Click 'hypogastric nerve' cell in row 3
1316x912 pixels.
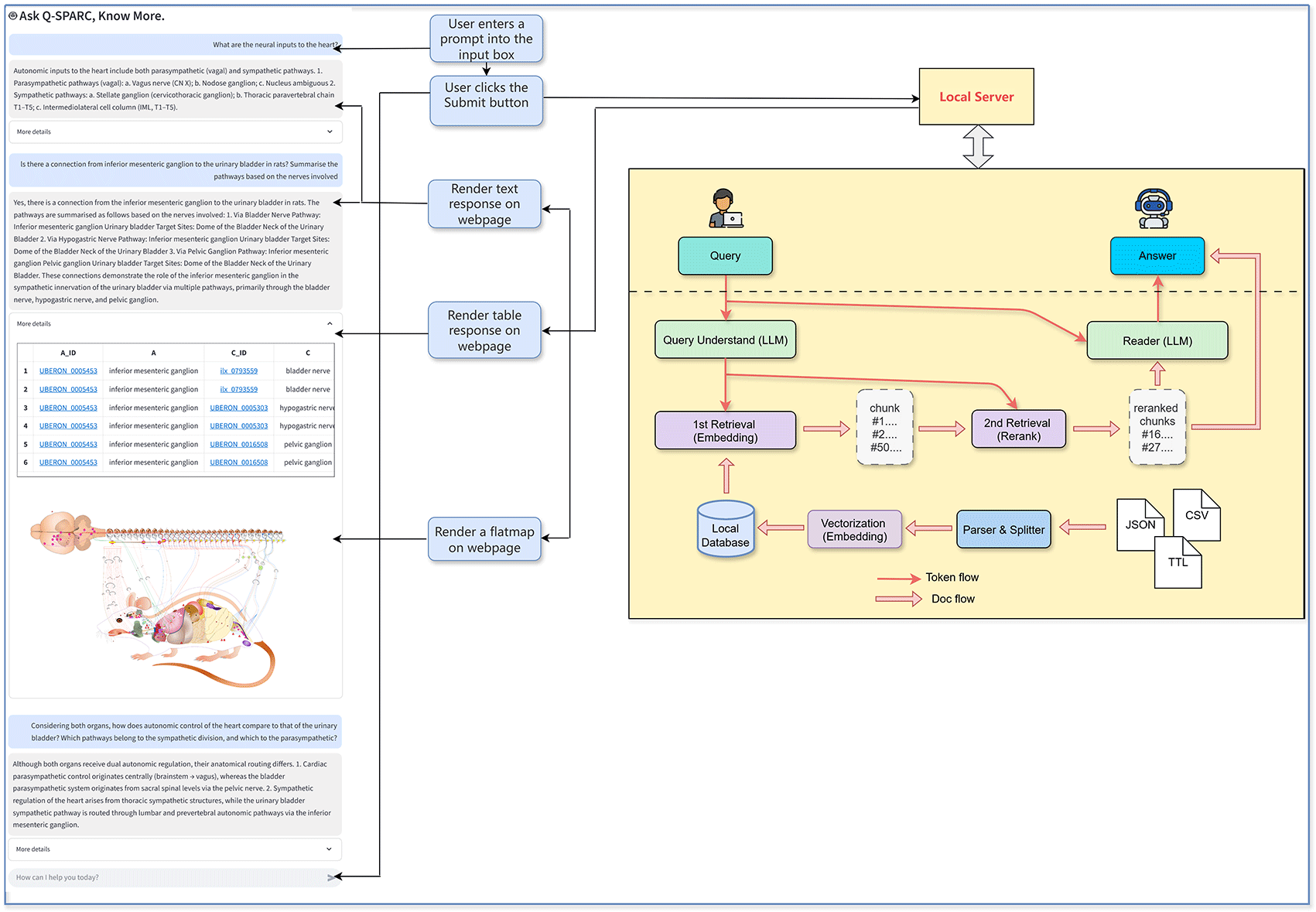(307, 408)
